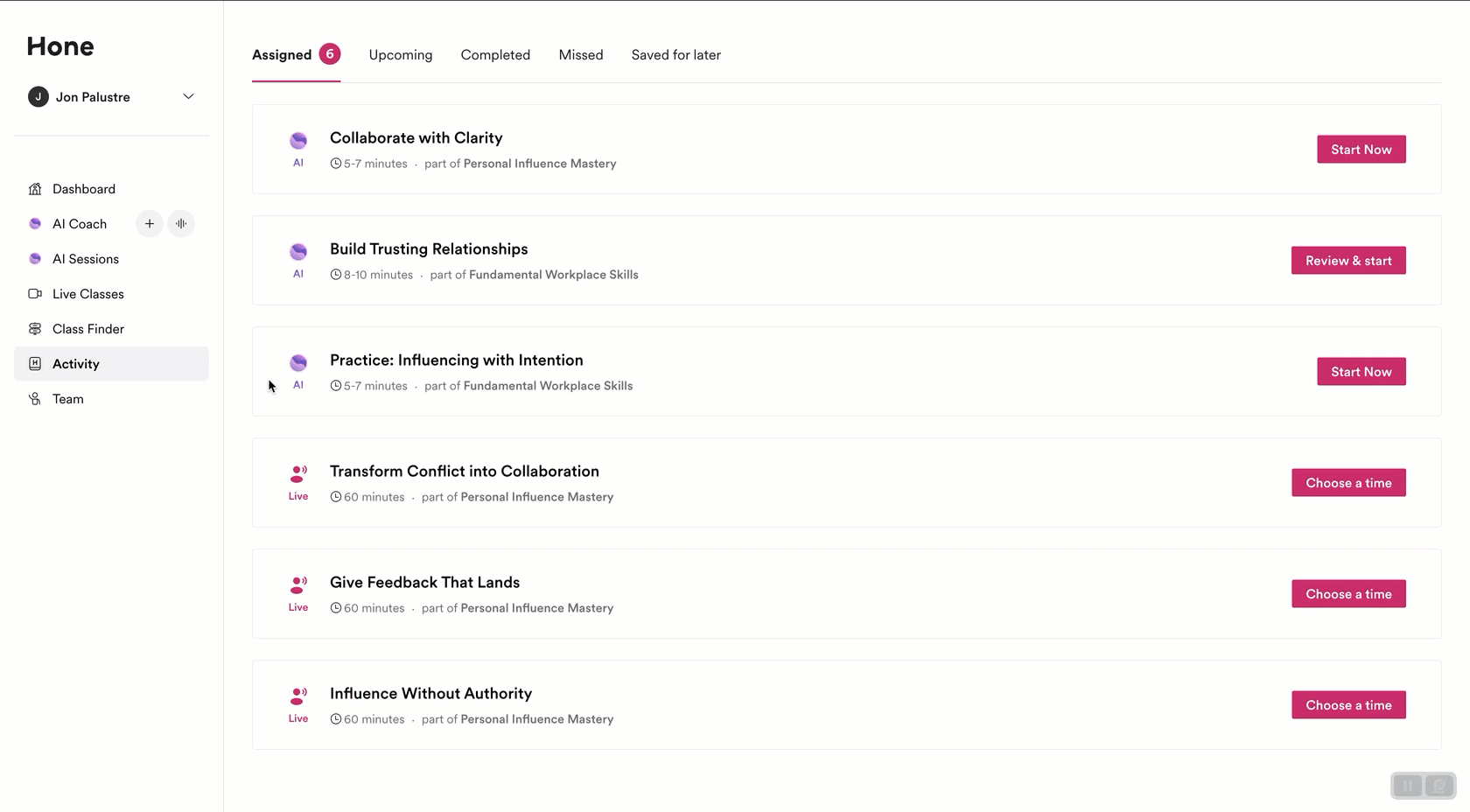
Task: Click Review & start for Build Trusting Relationships
Action: pos(1347,261)
